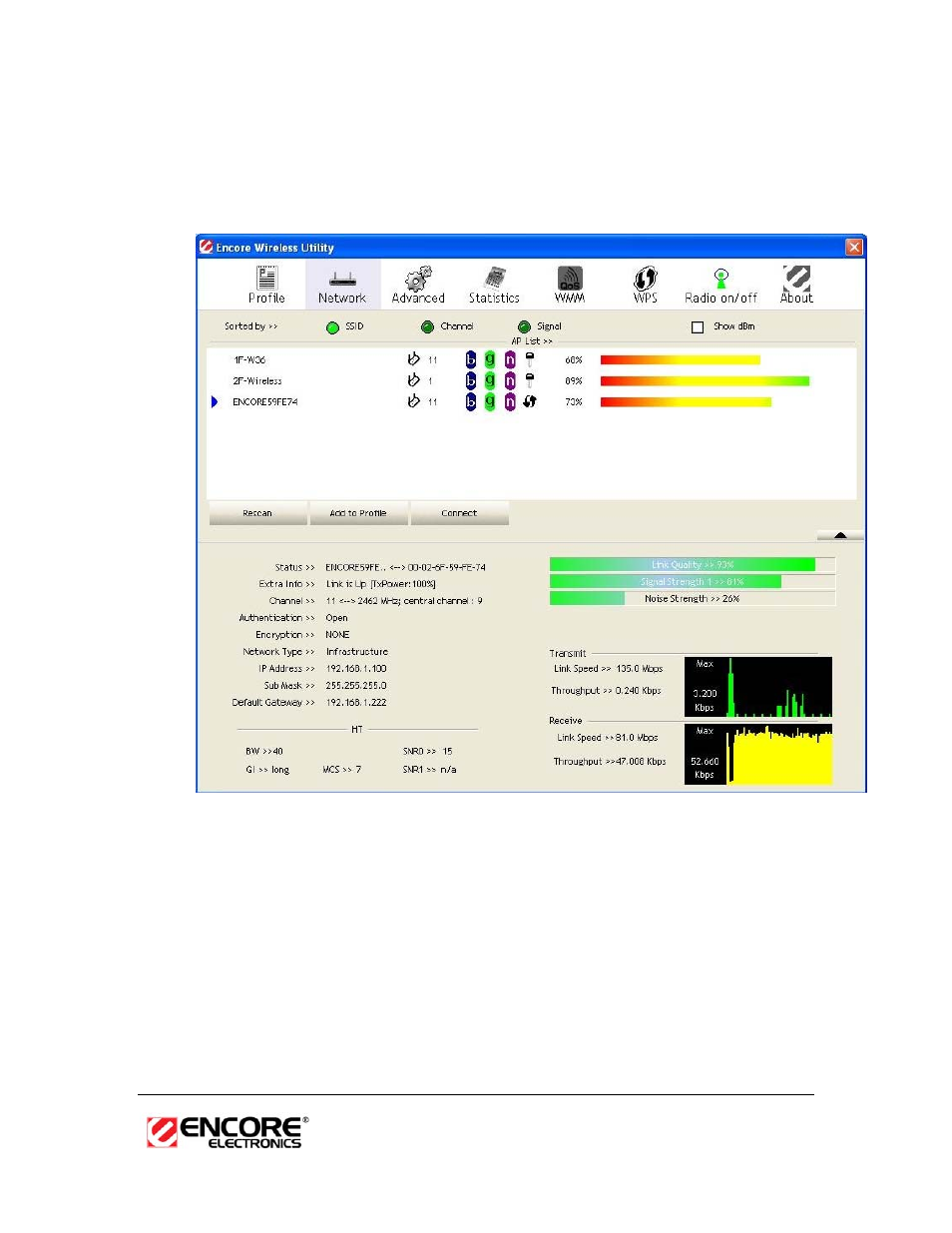Sort AP list by SSID
The width and height of the screenshot is (952, 1233).
[333, 327]
